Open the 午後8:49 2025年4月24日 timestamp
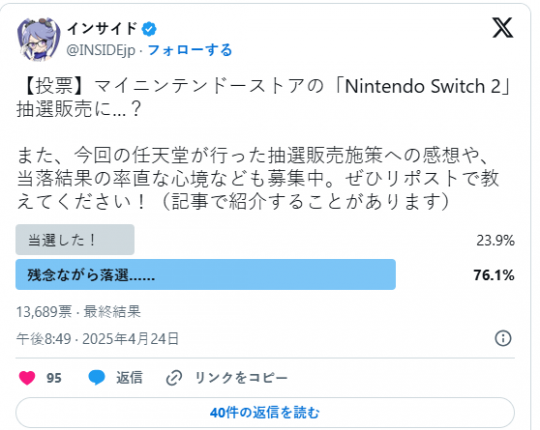The height and width of the screenshot is (430, 540). [x=97, y=339]
